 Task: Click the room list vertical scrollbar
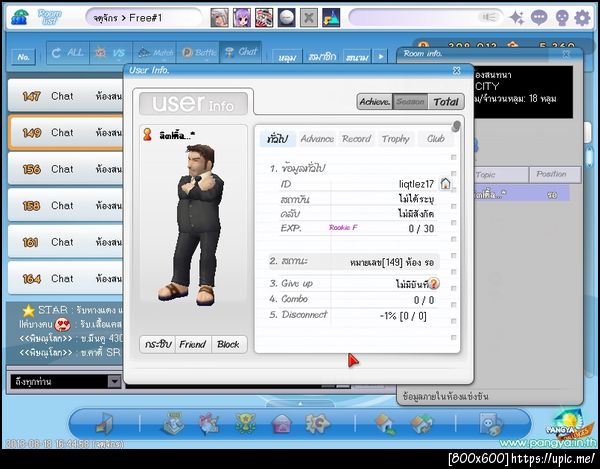pyautogui.click(x=590, y=157)
